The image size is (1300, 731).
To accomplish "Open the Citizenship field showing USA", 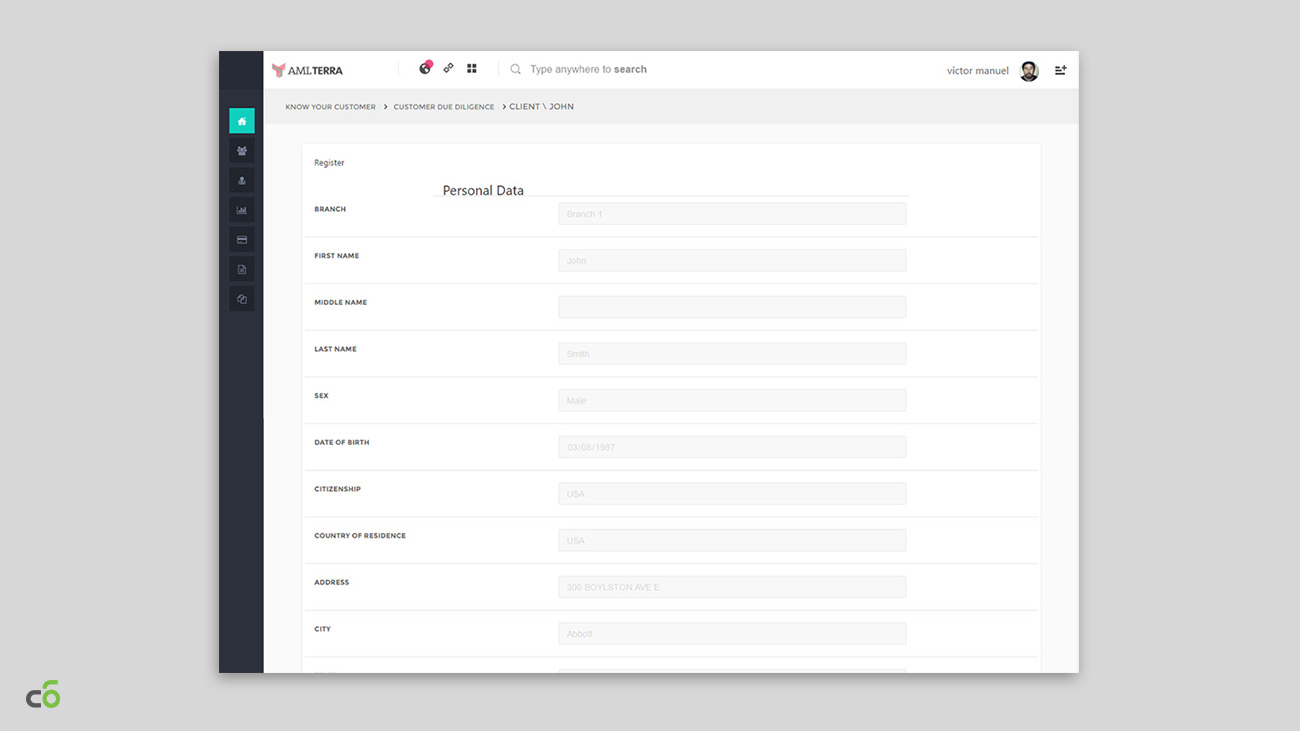I will click(x=732, y=494).
